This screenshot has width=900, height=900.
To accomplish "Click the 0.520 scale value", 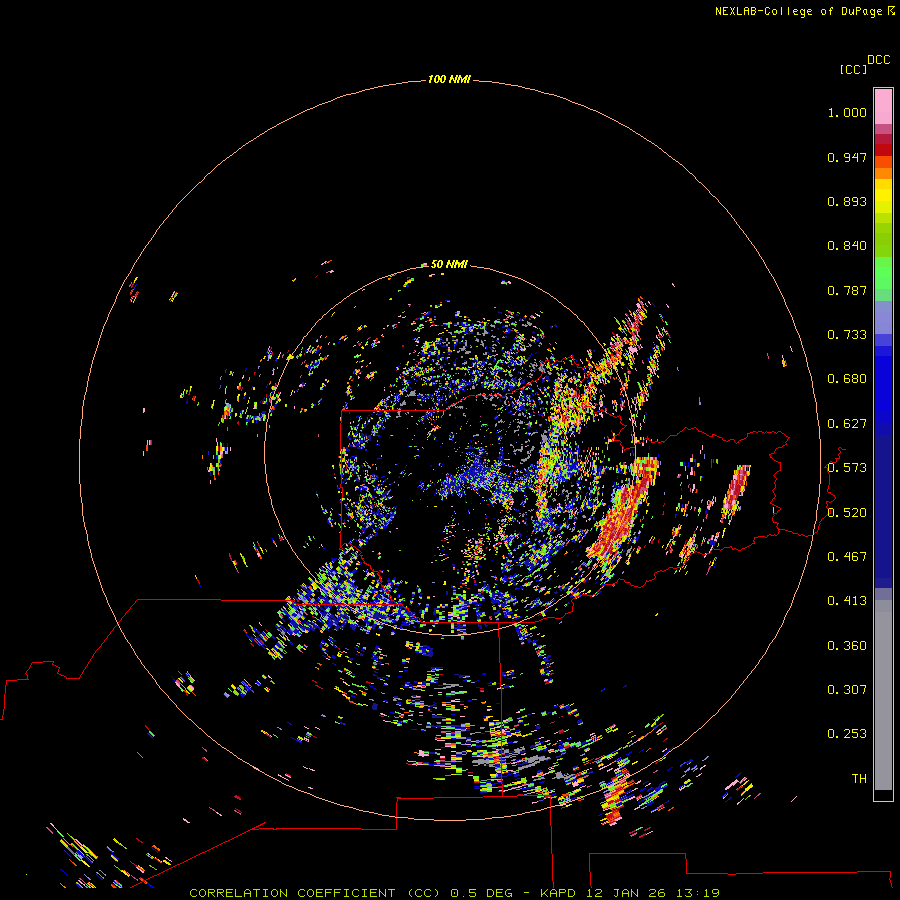I will click(847, 513).
